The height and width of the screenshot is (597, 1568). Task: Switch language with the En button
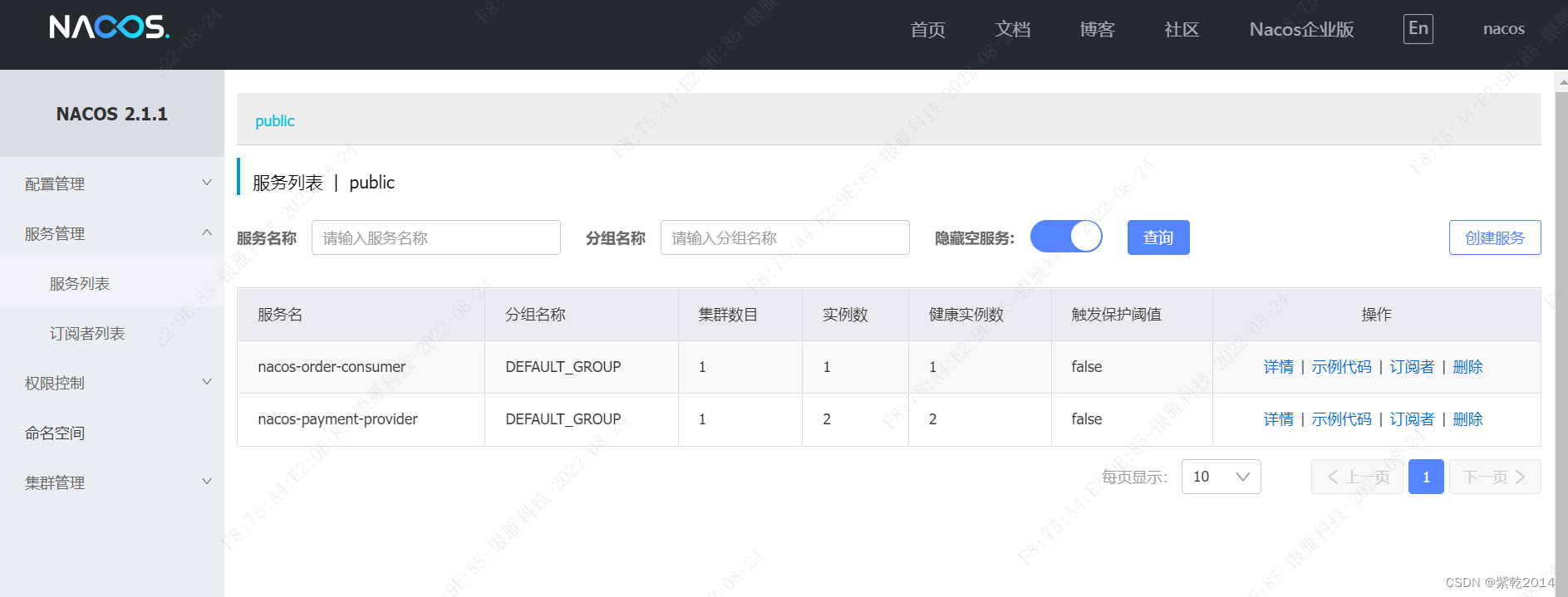1418,29
